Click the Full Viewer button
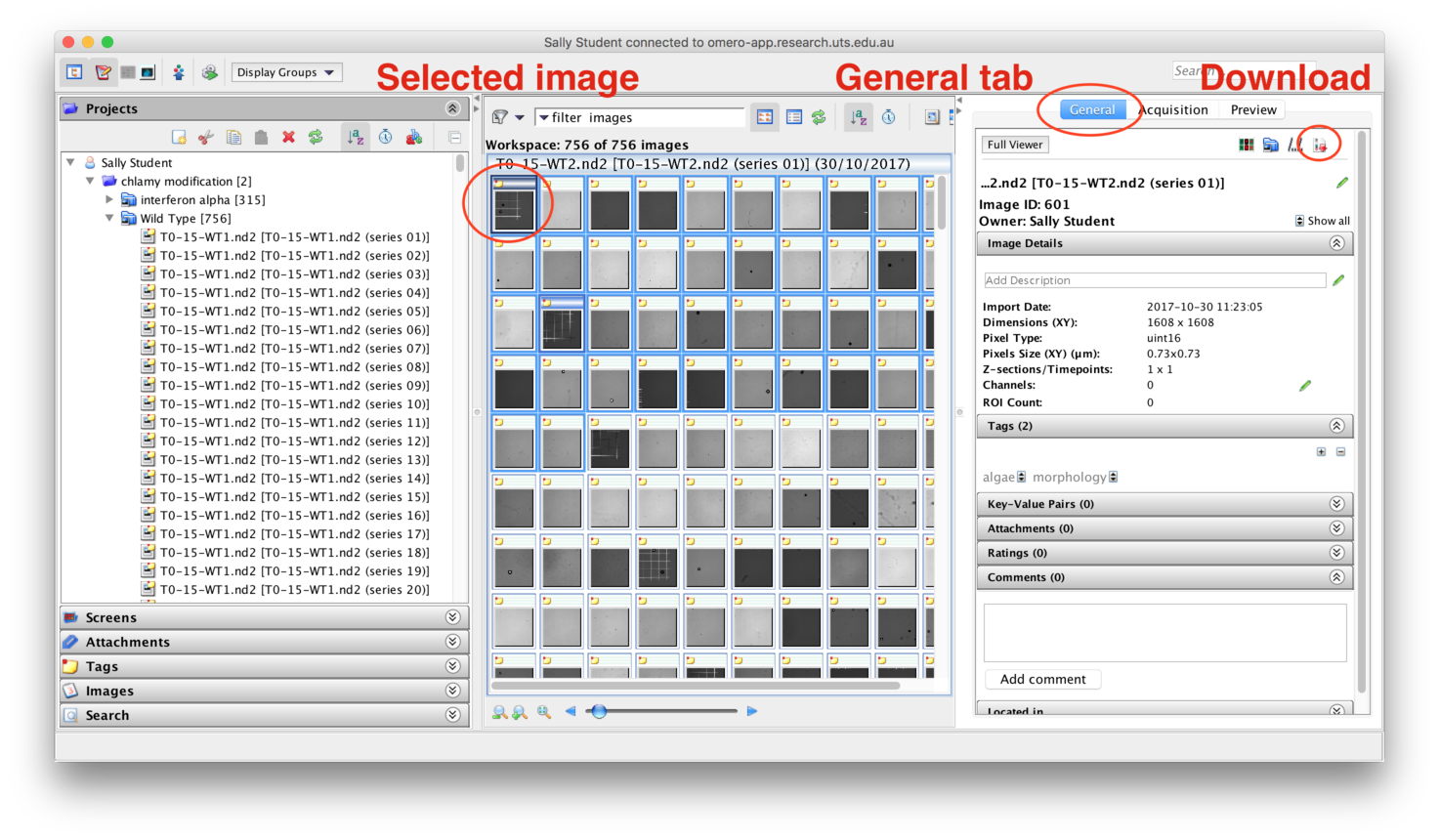Image resolution: width=1439 pixels, height=840 pixels. click(x=1015, y=145)
